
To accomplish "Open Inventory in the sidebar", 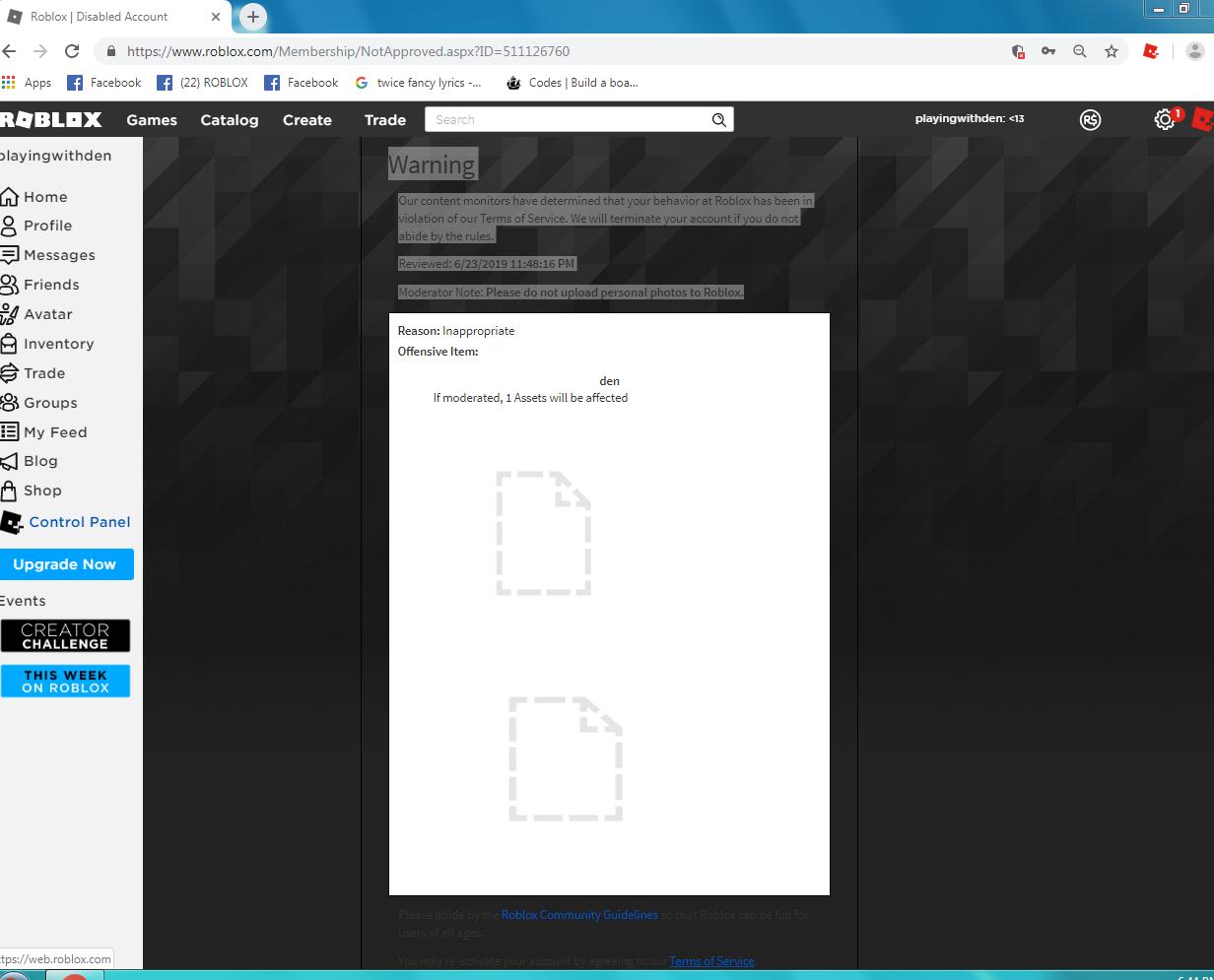I will click(48, 344).
